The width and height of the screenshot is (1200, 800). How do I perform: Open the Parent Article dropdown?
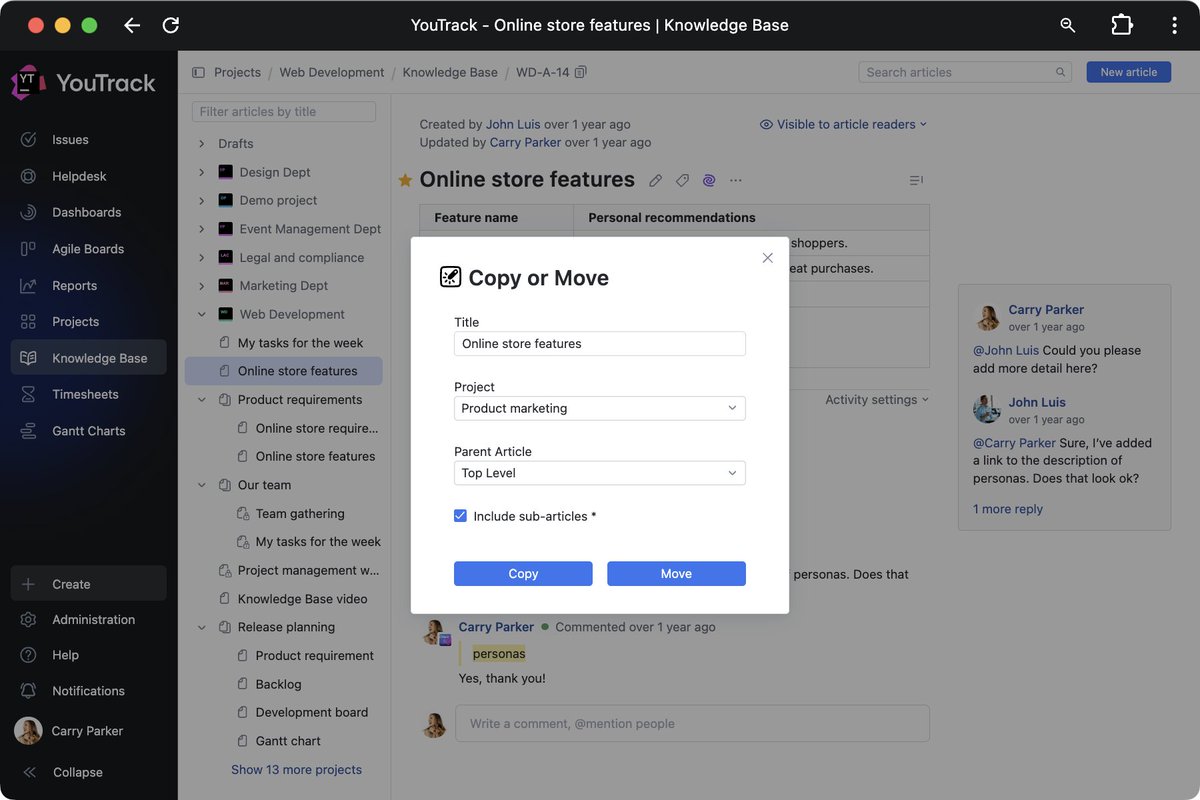click(x=599, y=472)
